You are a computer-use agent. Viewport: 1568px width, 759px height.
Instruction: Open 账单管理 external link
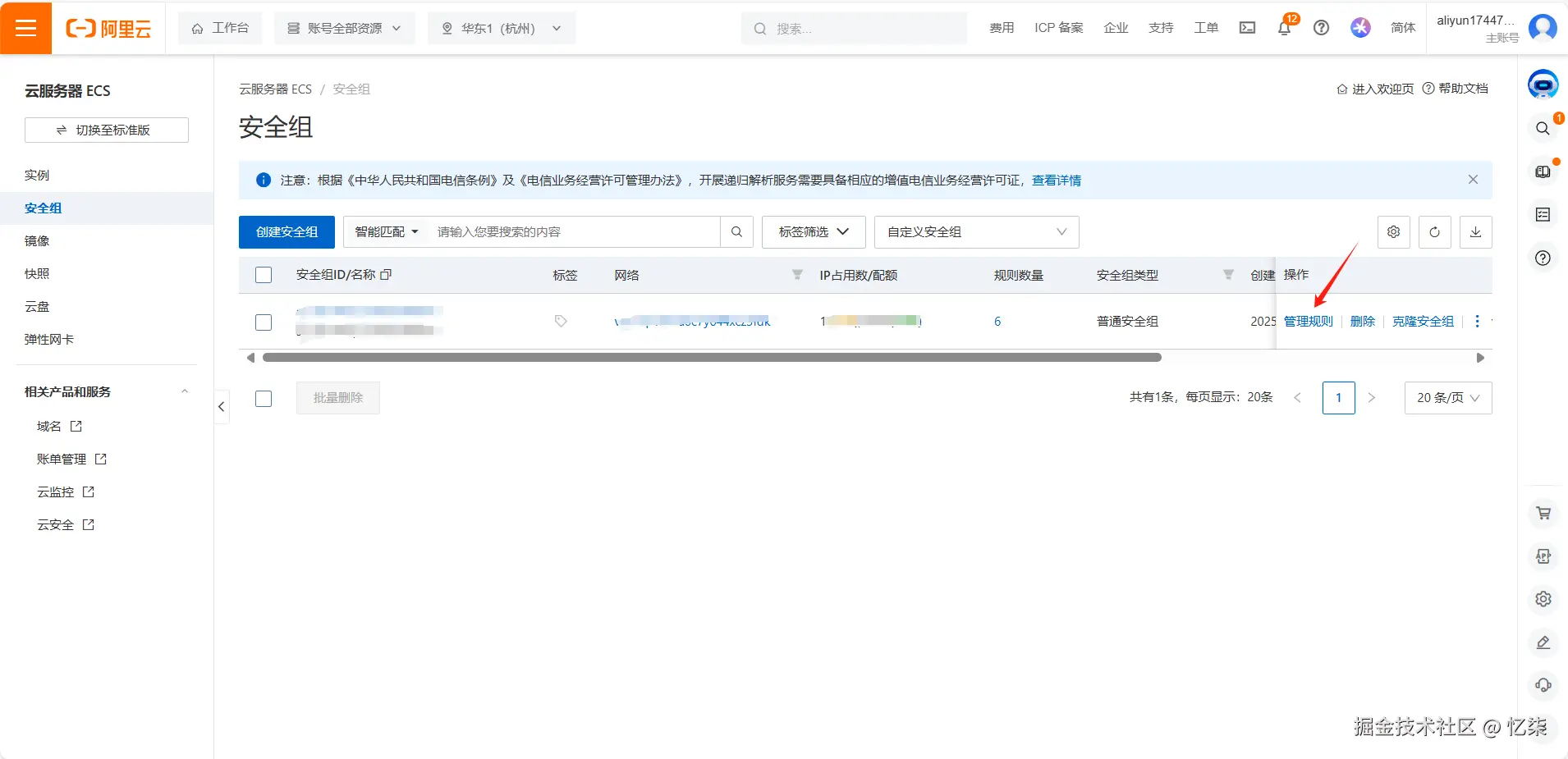[71, 459]
